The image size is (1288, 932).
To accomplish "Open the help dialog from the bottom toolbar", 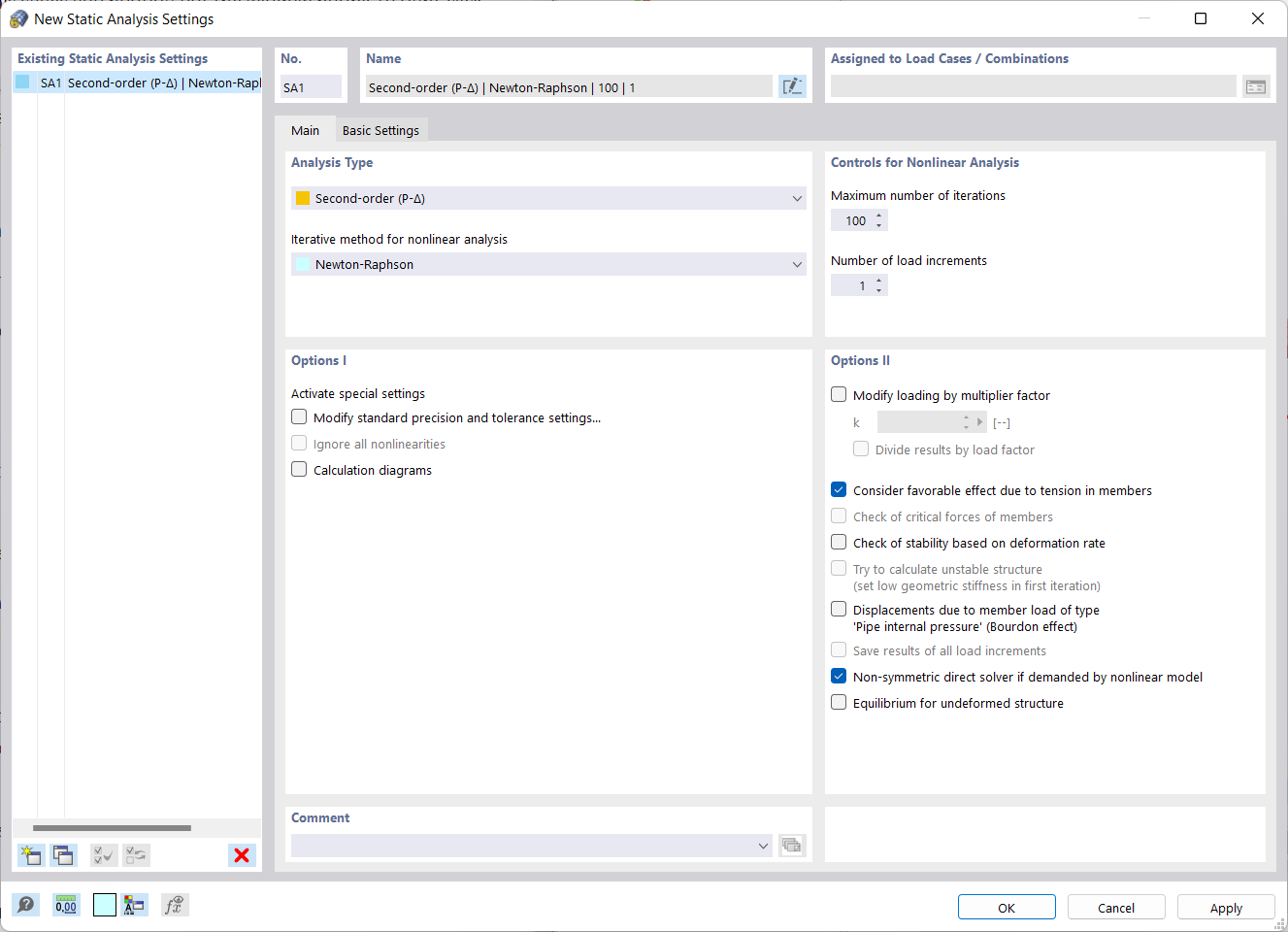I will pyautogui.click(x=26, y=905).
